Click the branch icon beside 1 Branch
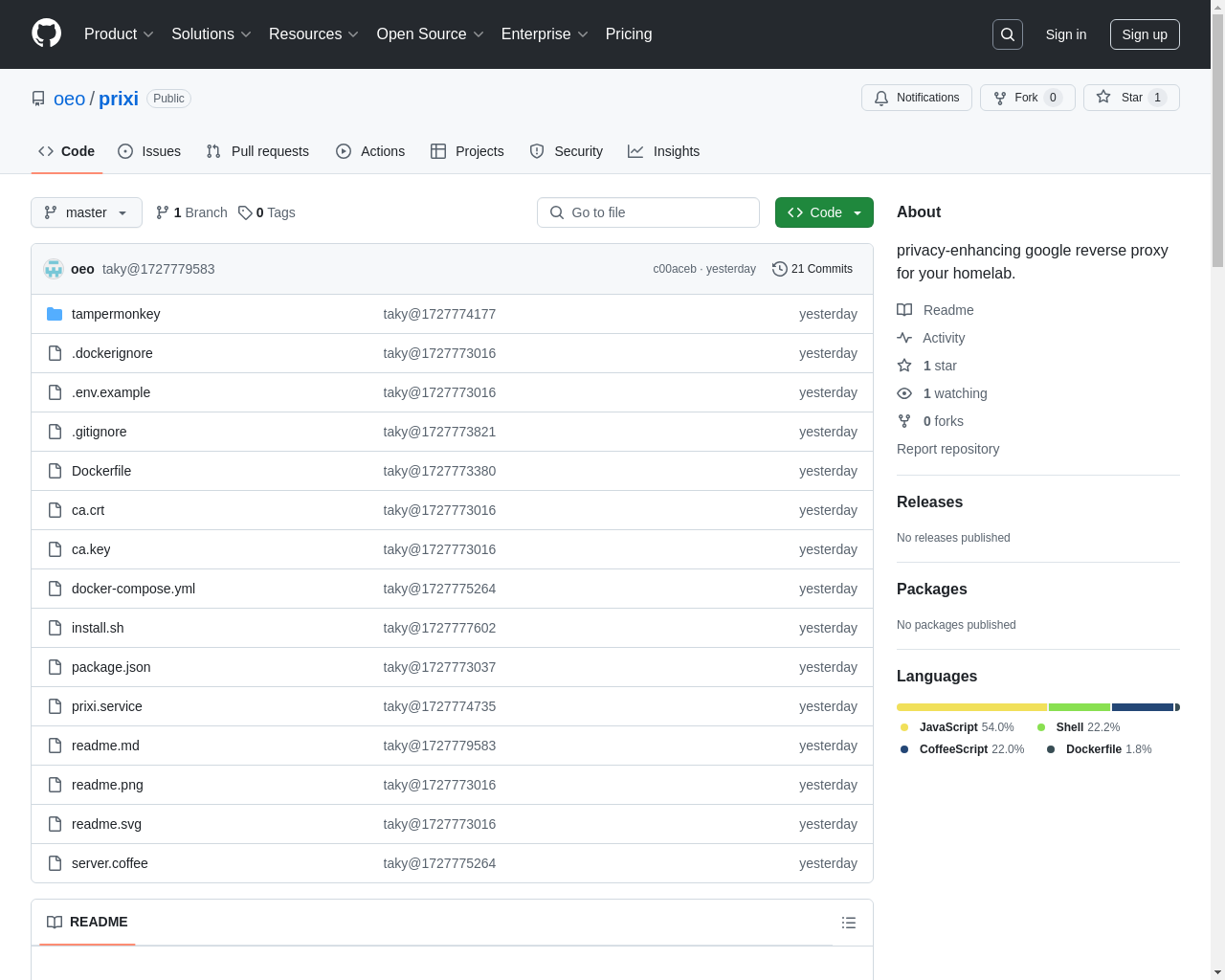The width and height of the screenshot is (1225, 980). 163,212
